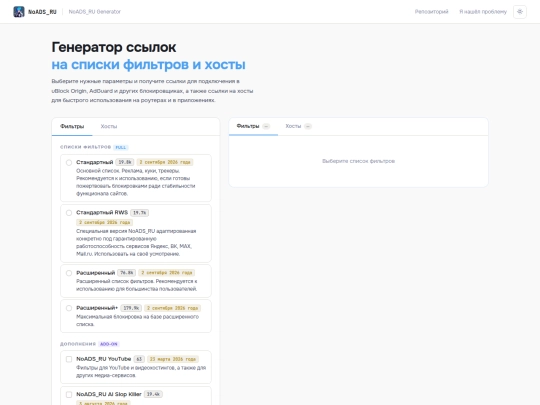Click the ADD-ON badge

coord(109,344)
